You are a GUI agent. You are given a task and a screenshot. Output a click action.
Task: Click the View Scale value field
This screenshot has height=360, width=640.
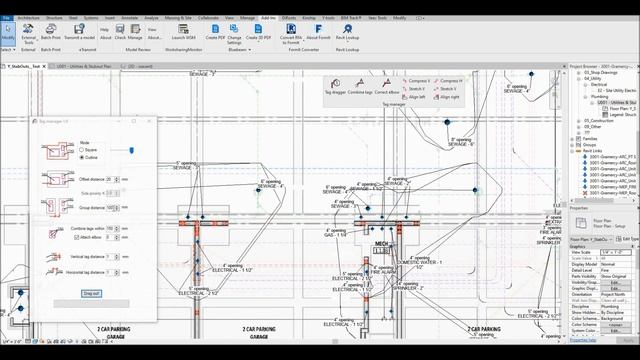coord(616,252)
